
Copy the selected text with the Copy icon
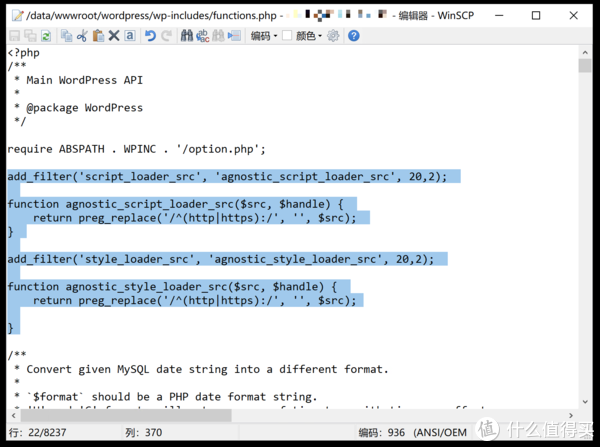tap(67, 36)
